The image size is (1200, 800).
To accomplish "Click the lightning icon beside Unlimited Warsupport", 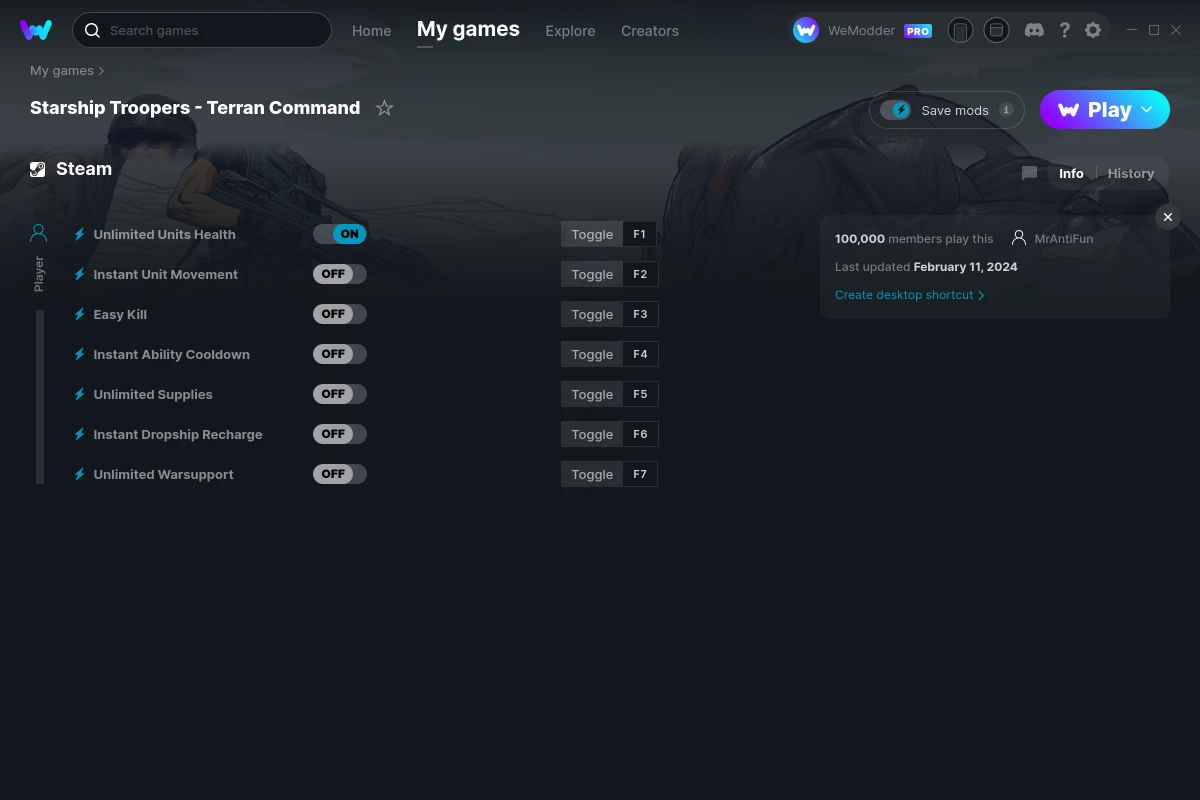I will [80, 474].
